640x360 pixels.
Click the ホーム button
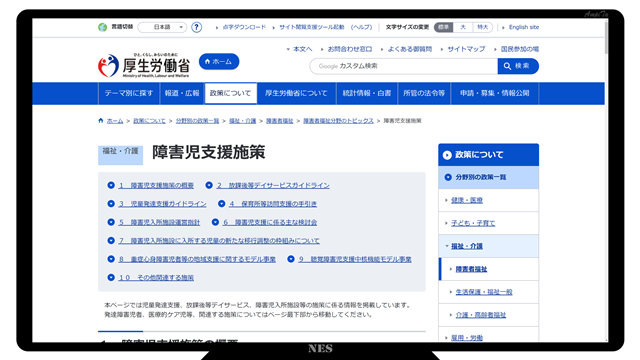[219, 62]
